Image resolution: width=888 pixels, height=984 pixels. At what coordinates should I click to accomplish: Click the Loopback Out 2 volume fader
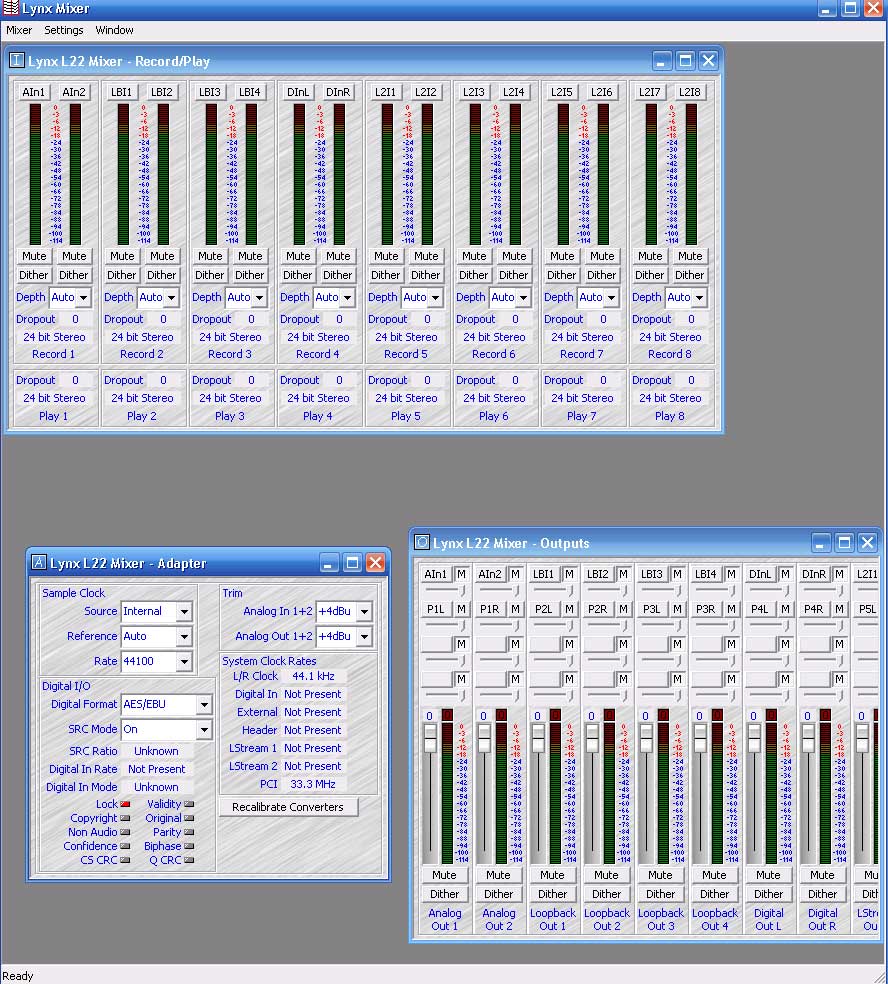click(592, 739)
